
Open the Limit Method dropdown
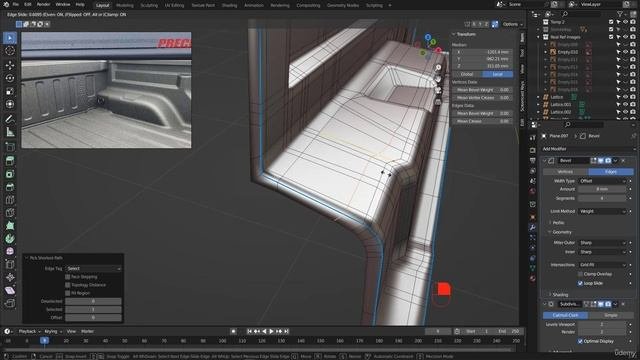(x=602, y=211)
